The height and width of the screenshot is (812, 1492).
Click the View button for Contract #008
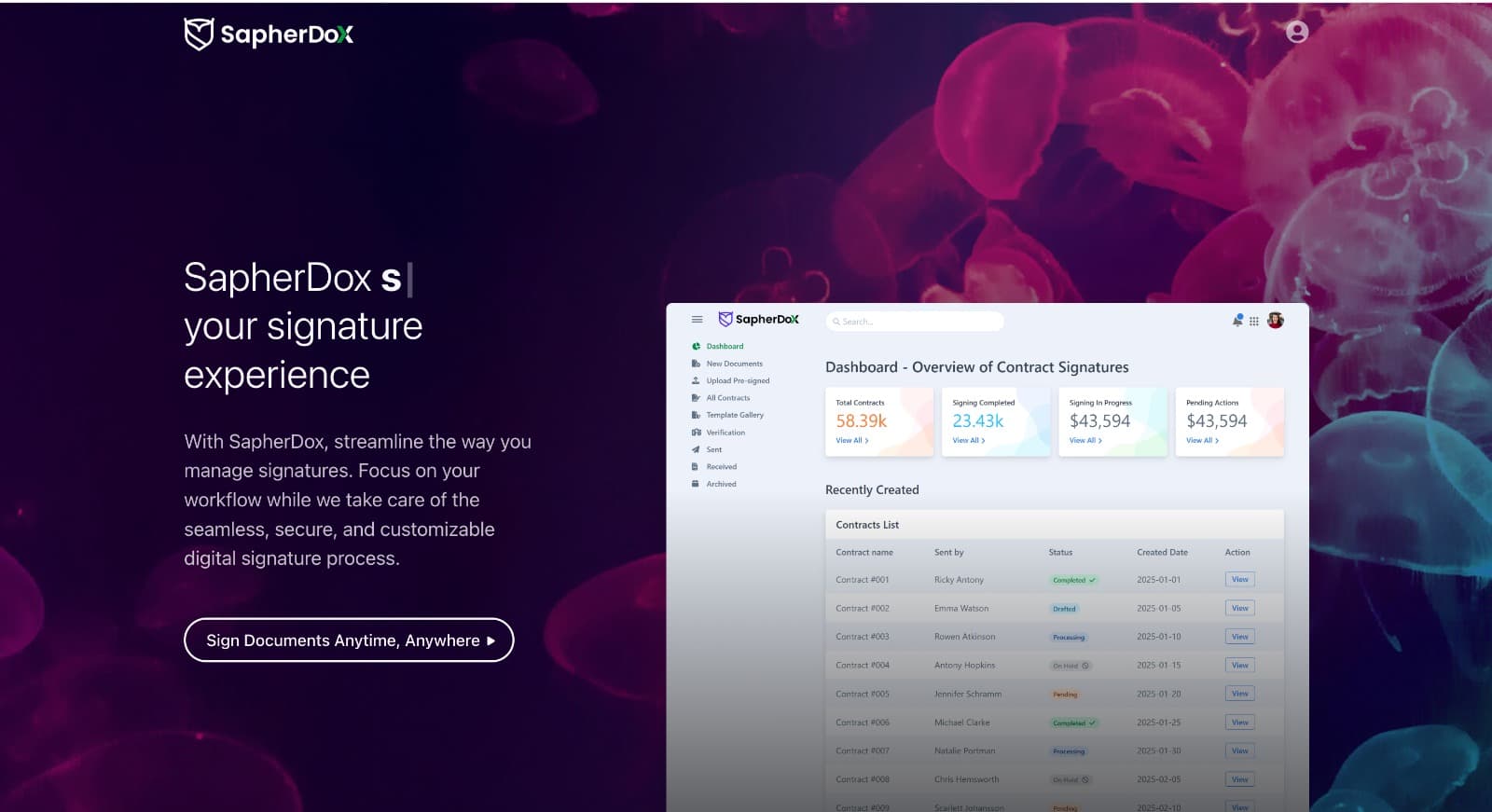(1240, 779)
